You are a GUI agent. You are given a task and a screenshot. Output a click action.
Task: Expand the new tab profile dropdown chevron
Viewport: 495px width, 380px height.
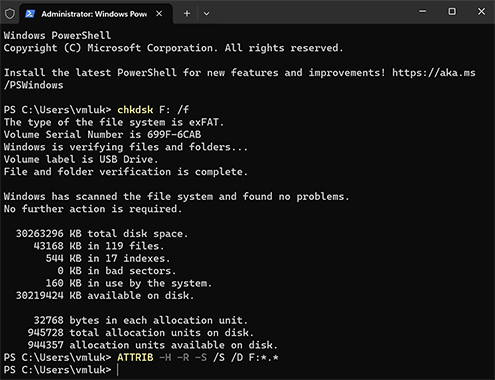(x=206, y=14)
